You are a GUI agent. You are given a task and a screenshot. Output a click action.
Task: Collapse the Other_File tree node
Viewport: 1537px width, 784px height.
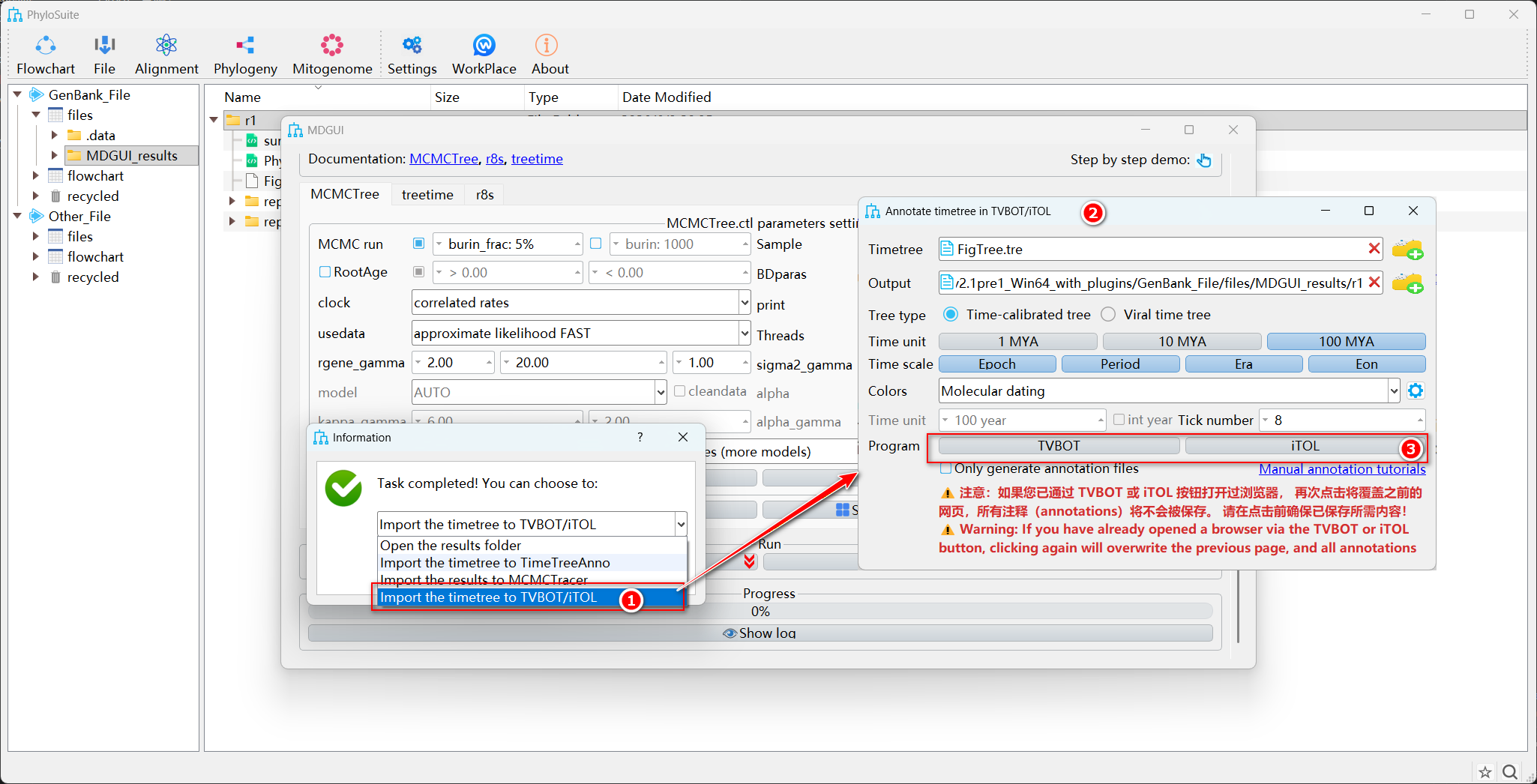point(17,216)
